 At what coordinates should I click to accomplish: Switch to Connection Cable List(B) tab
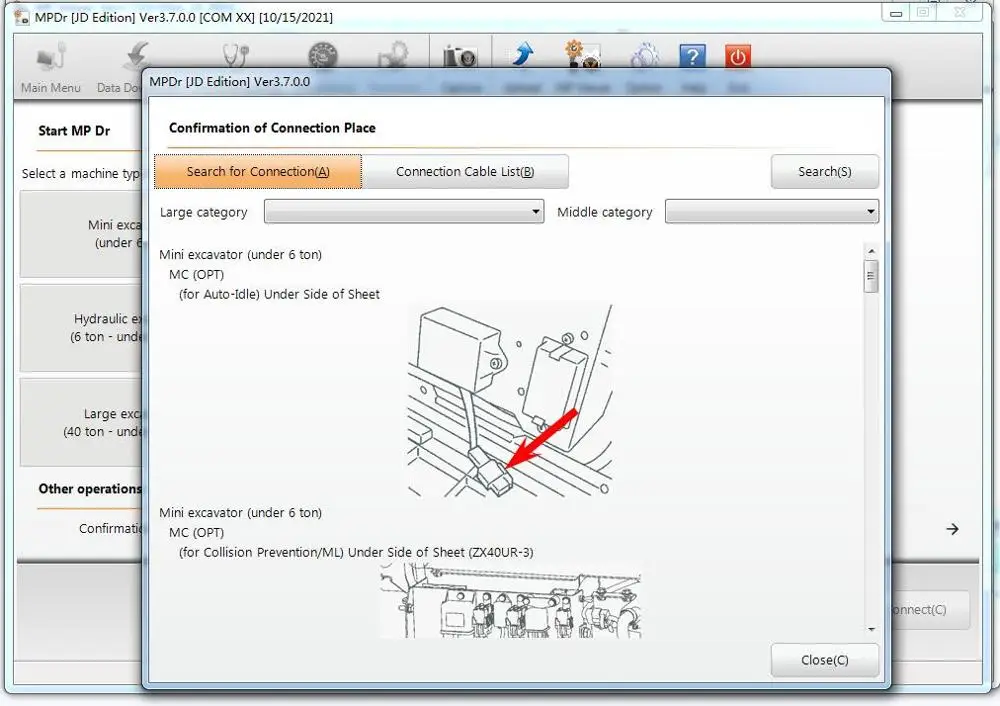465,172
